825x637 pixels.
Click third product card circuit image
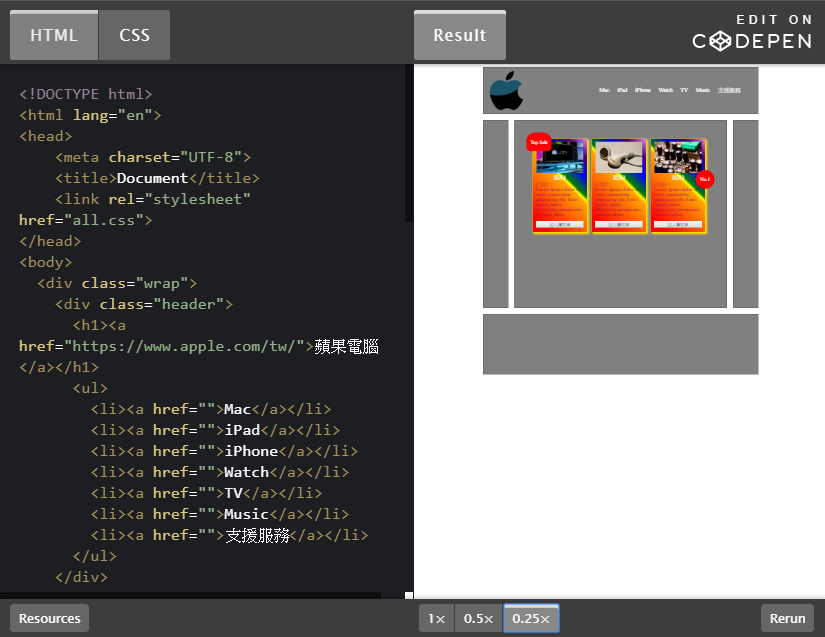pyautogui.click(x=678, y=157)
